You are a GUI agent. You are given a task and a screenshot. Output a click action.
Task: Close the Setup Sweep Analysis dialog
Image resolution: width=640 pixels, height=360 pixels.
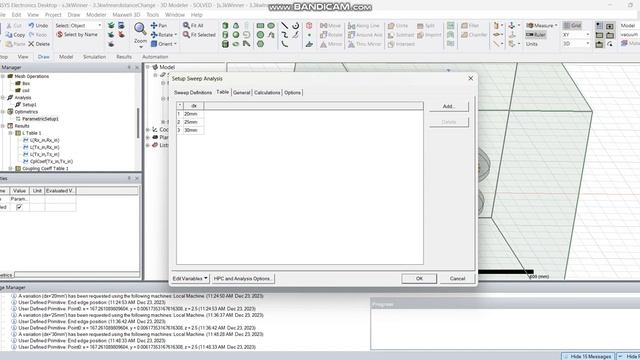(x=471, y=78)
